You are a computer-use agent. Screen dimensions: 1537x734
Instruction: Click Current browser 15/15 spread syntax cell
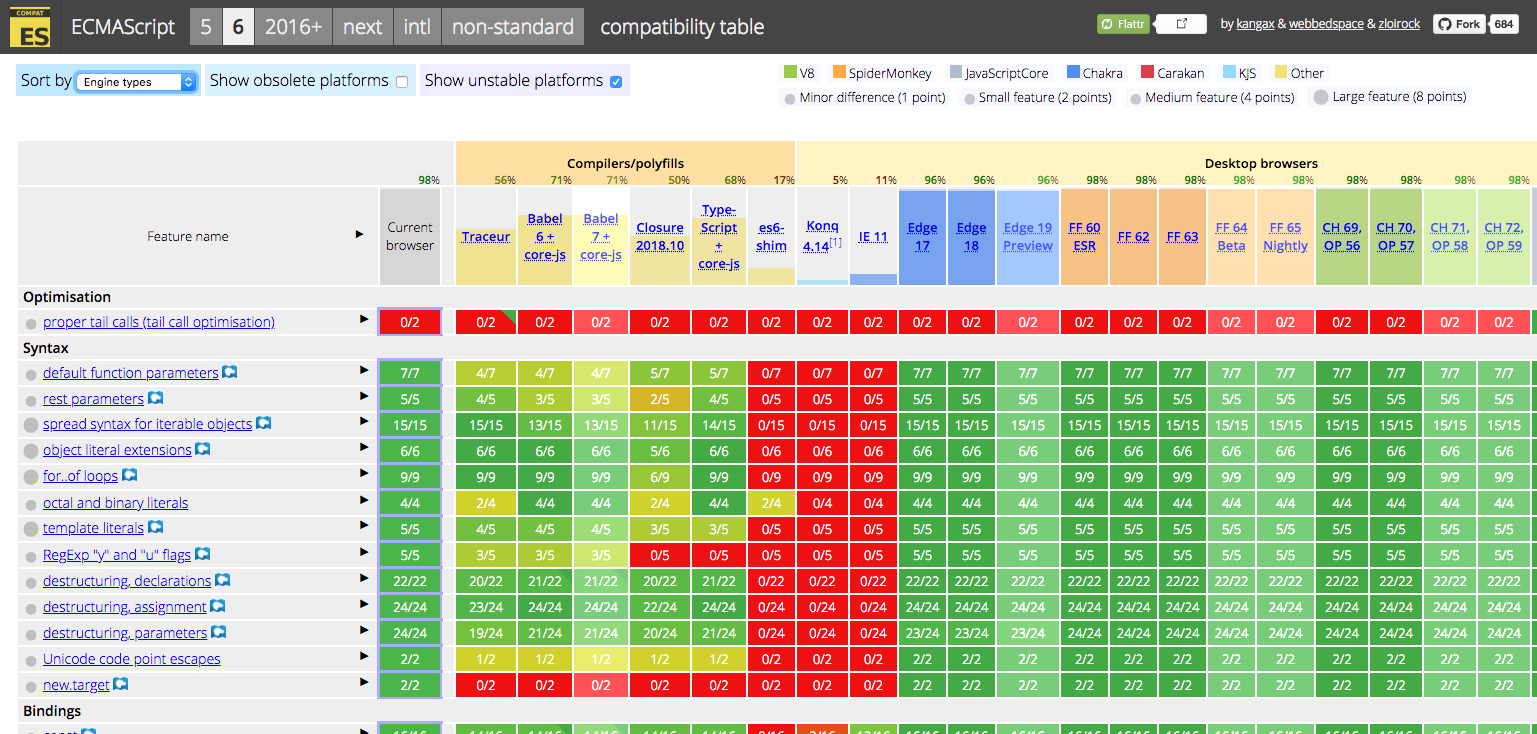[410, 424]
